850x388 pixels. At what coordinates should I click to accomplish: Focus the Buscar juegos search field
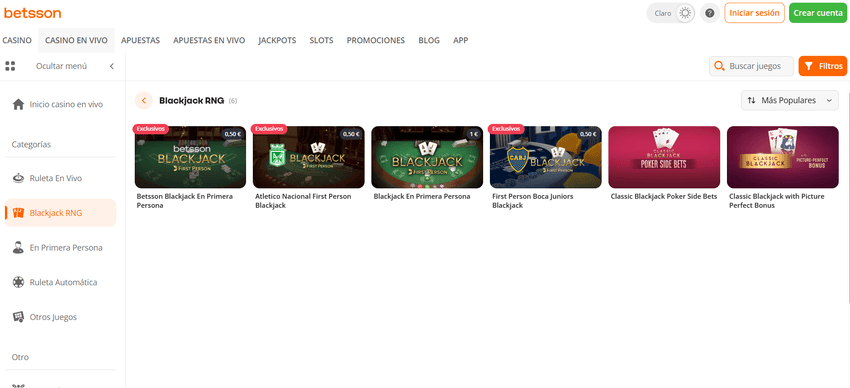click(x=751, y=66)
